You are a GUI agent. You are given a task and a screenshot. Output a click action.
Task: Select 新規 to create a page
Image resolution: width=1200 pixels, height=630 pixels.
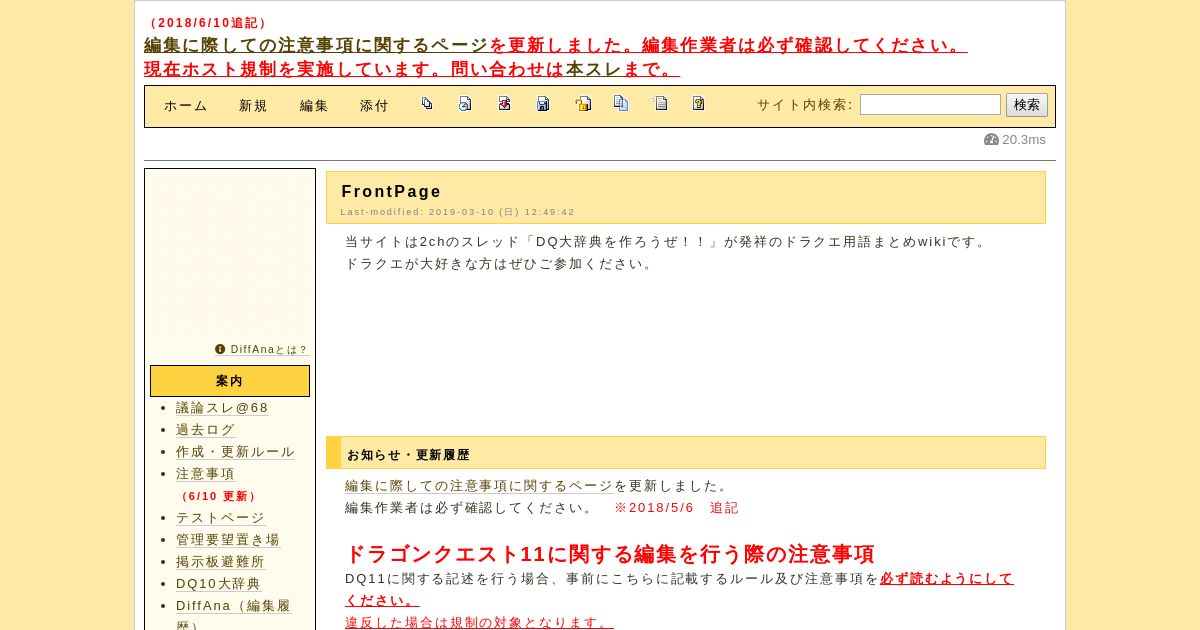click(253, 106)
